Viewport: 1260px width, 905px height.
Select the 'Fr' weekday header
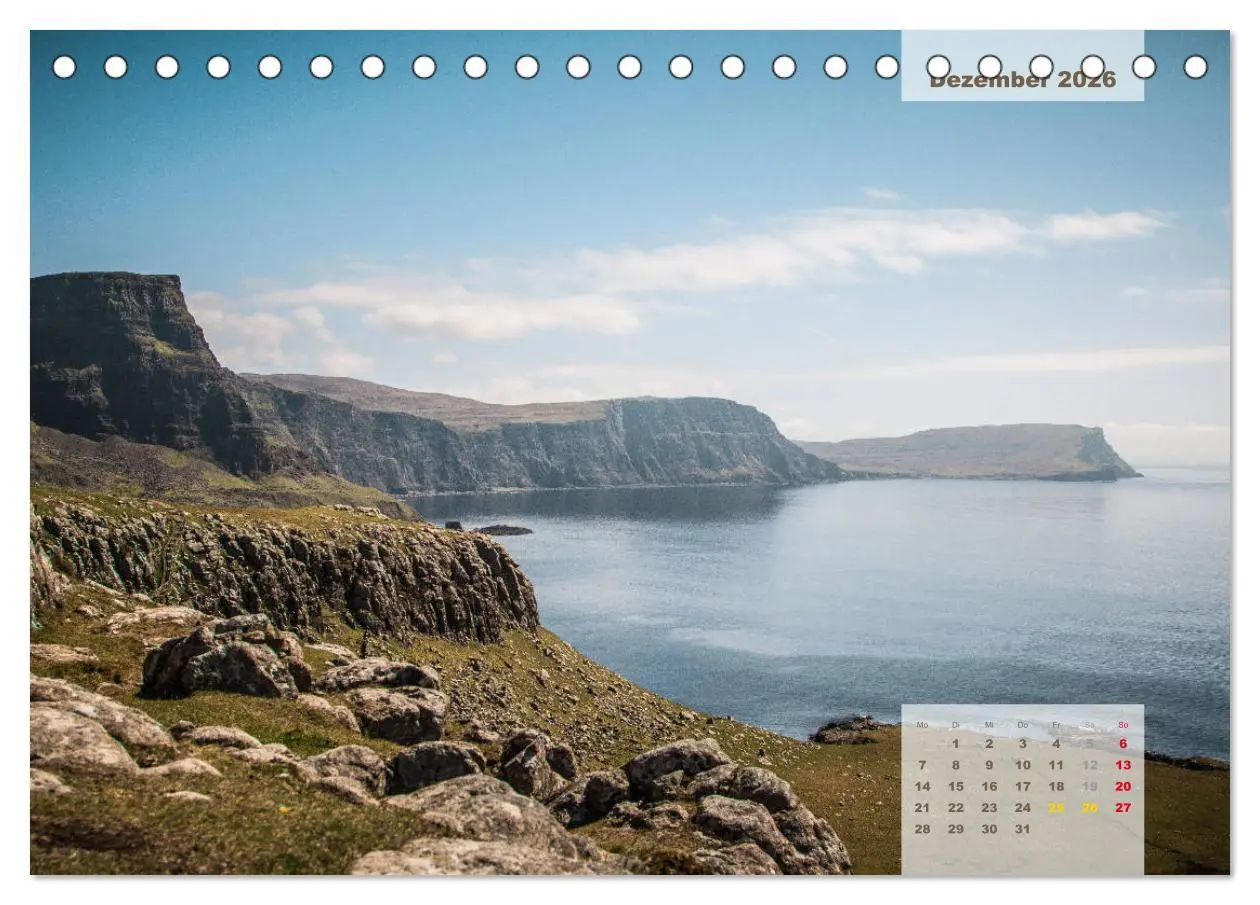(1056, 725)
